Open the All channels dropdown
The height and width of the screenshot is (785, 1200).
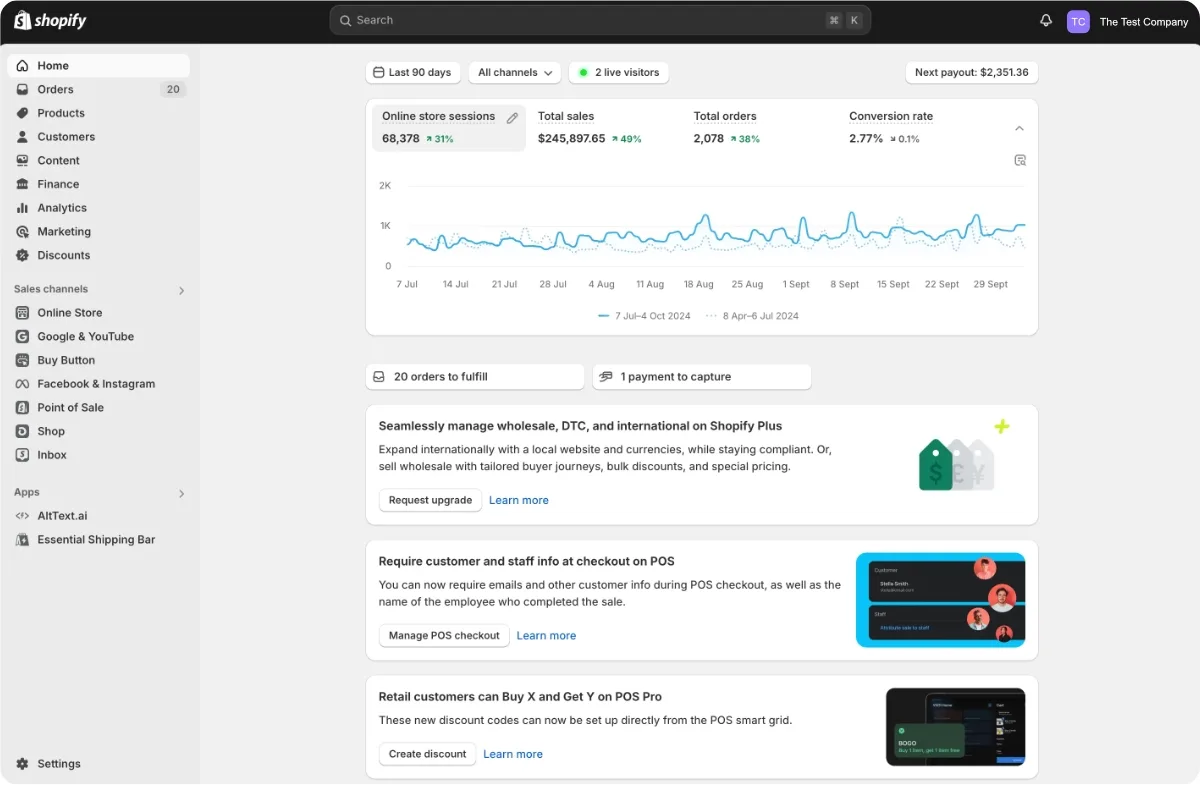coord(514,72)
